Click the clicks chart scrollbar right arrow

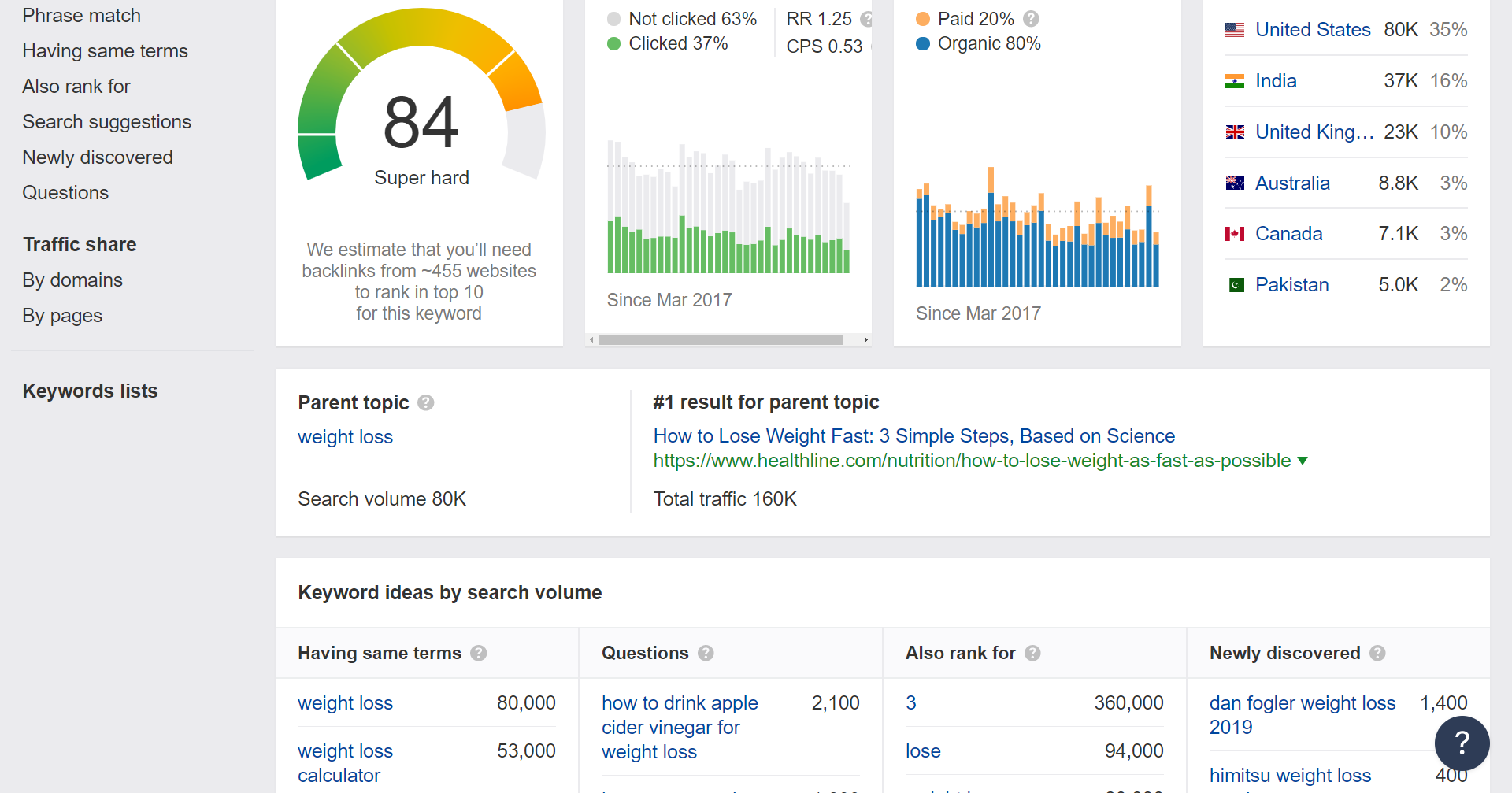coord(865,340)
